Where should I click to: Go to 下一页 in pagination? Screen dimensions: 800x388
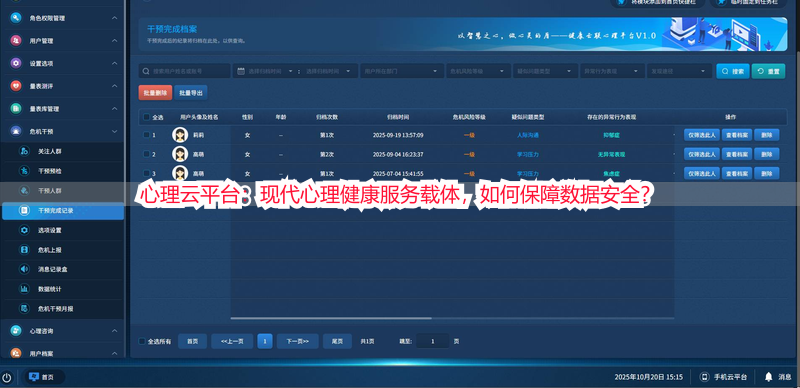tap(297, 341)
